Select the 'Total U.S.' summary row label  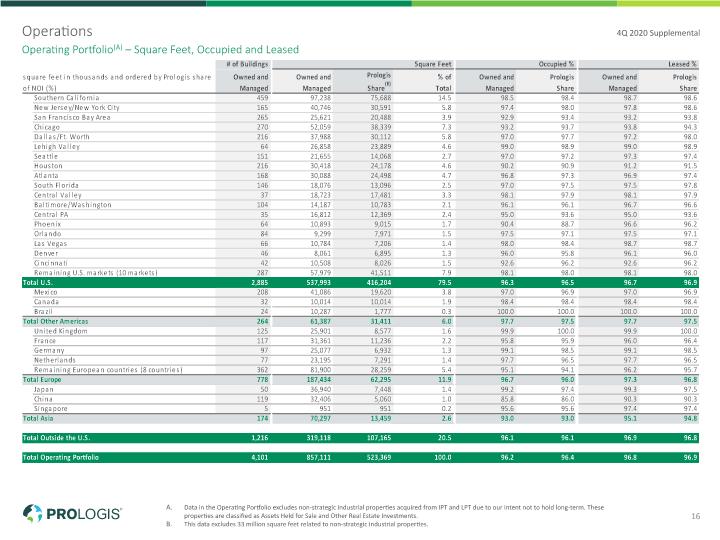click(38, 282)
